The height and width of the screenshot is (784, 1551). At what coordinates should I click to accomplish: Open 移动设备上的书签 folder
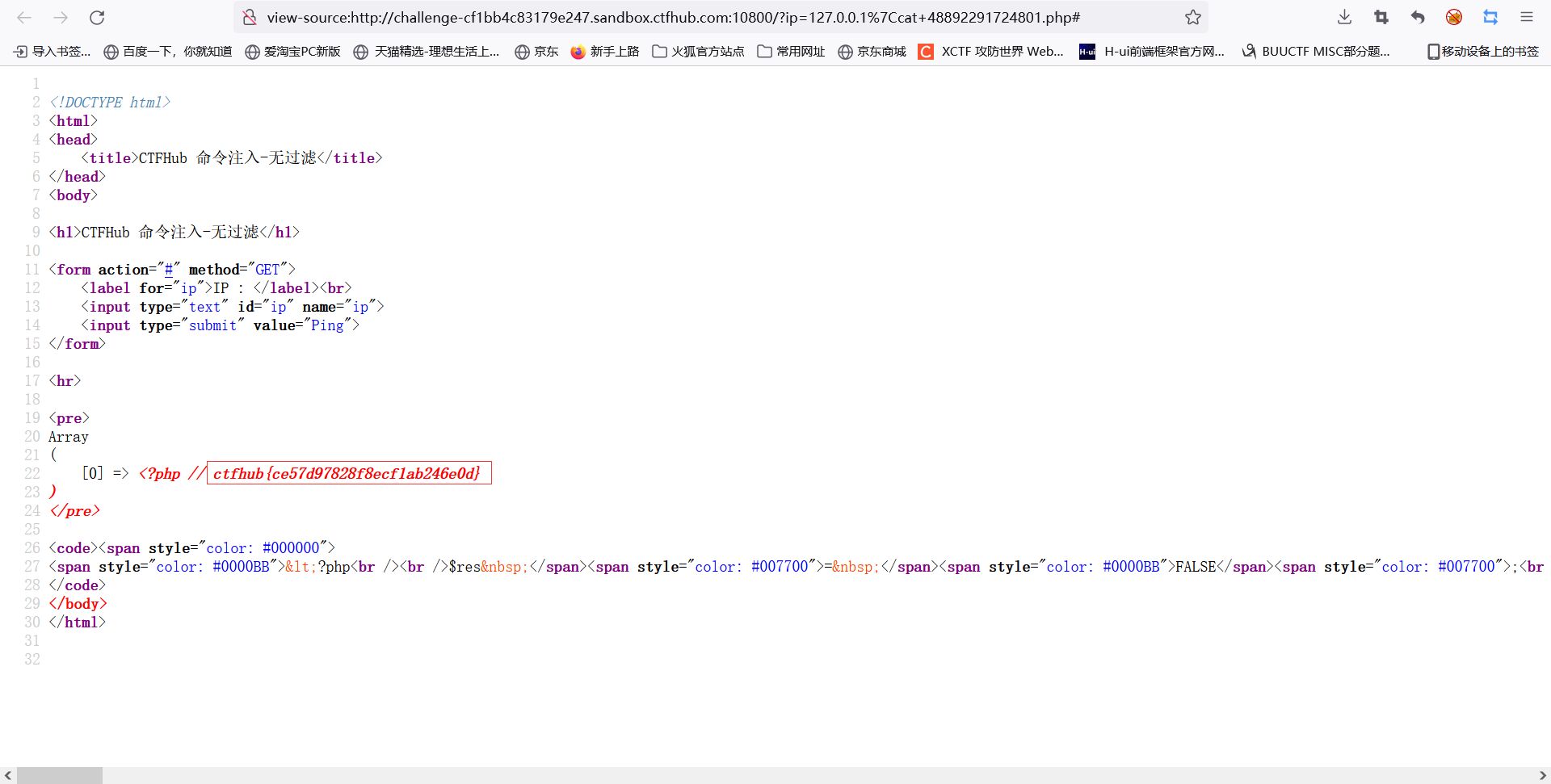pos(1483,52)
